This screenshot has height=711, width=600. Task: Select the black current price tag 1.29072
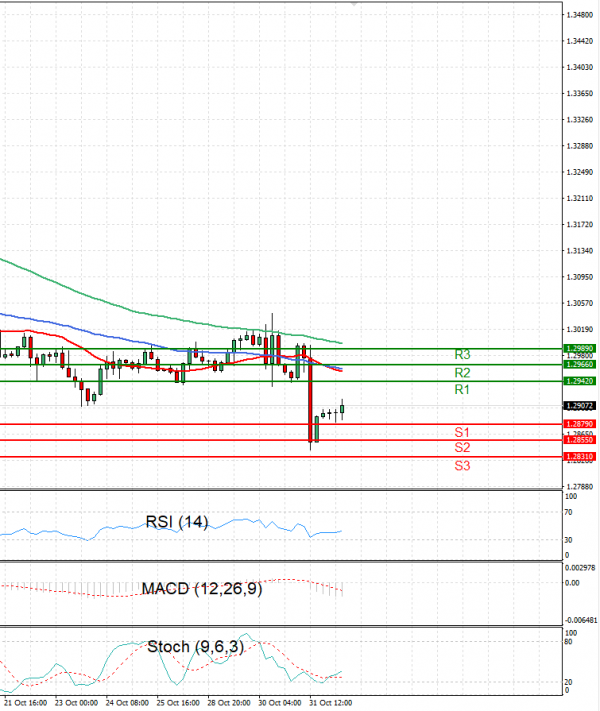pyautogui.click(x=580, y=406)
